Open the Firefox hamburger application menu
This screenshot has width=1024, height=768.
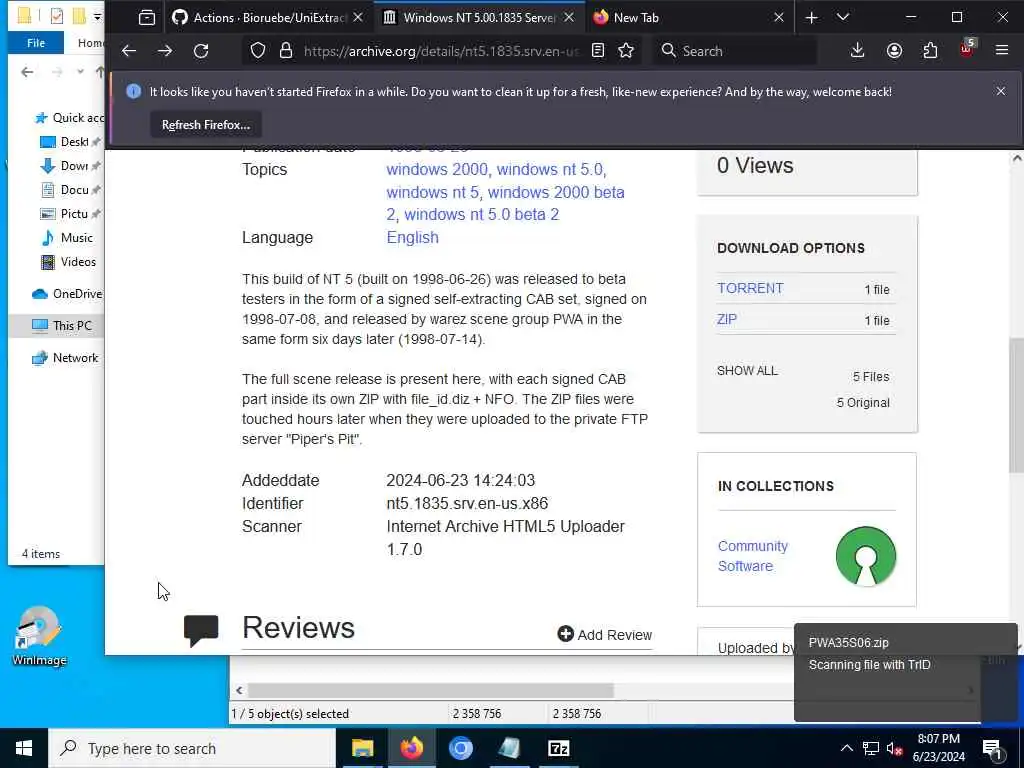pos(1002,50)
